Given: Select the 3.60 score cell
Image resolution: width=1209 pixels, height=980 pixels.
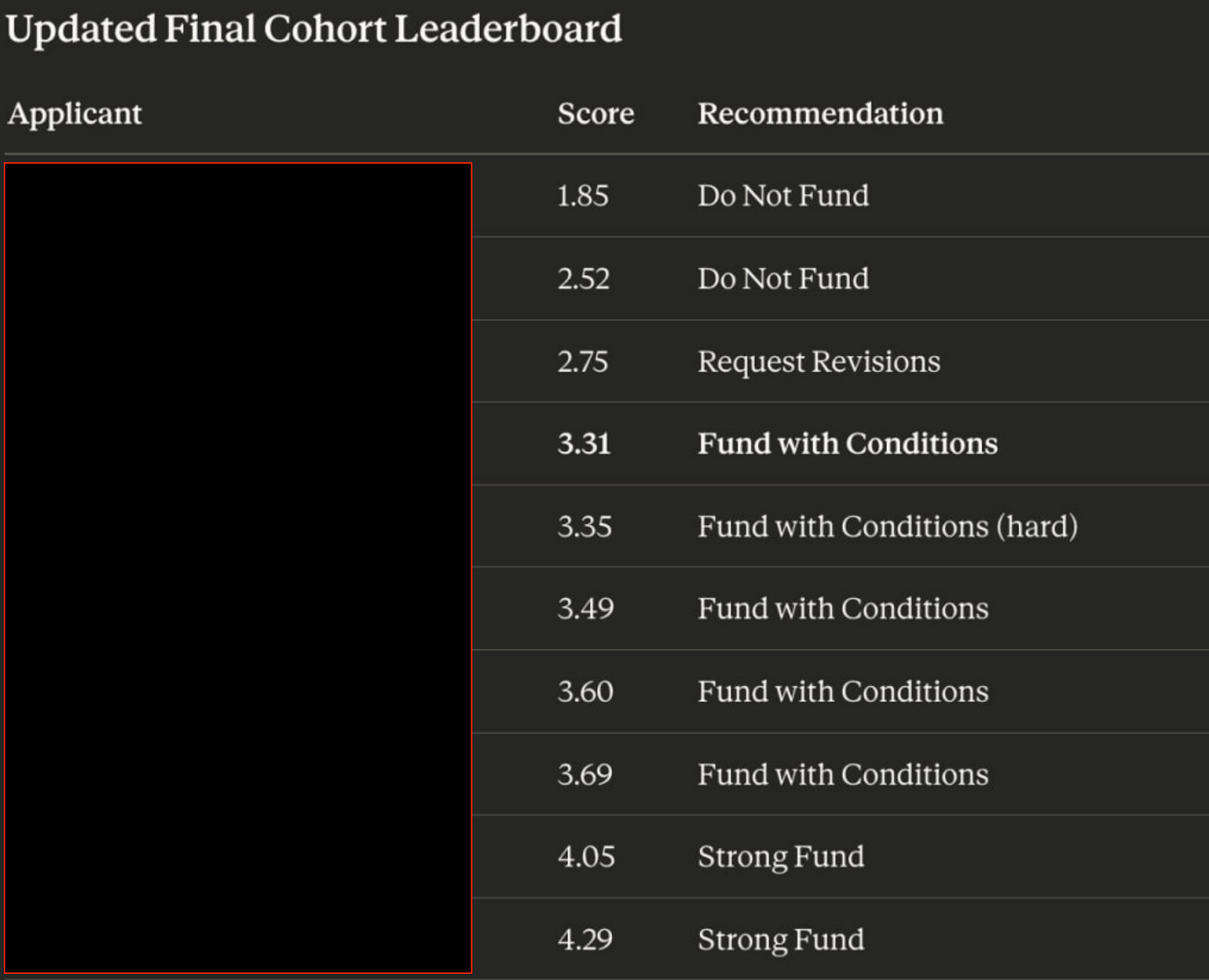Looking at the screenshot, I should (x=586, y=692).
